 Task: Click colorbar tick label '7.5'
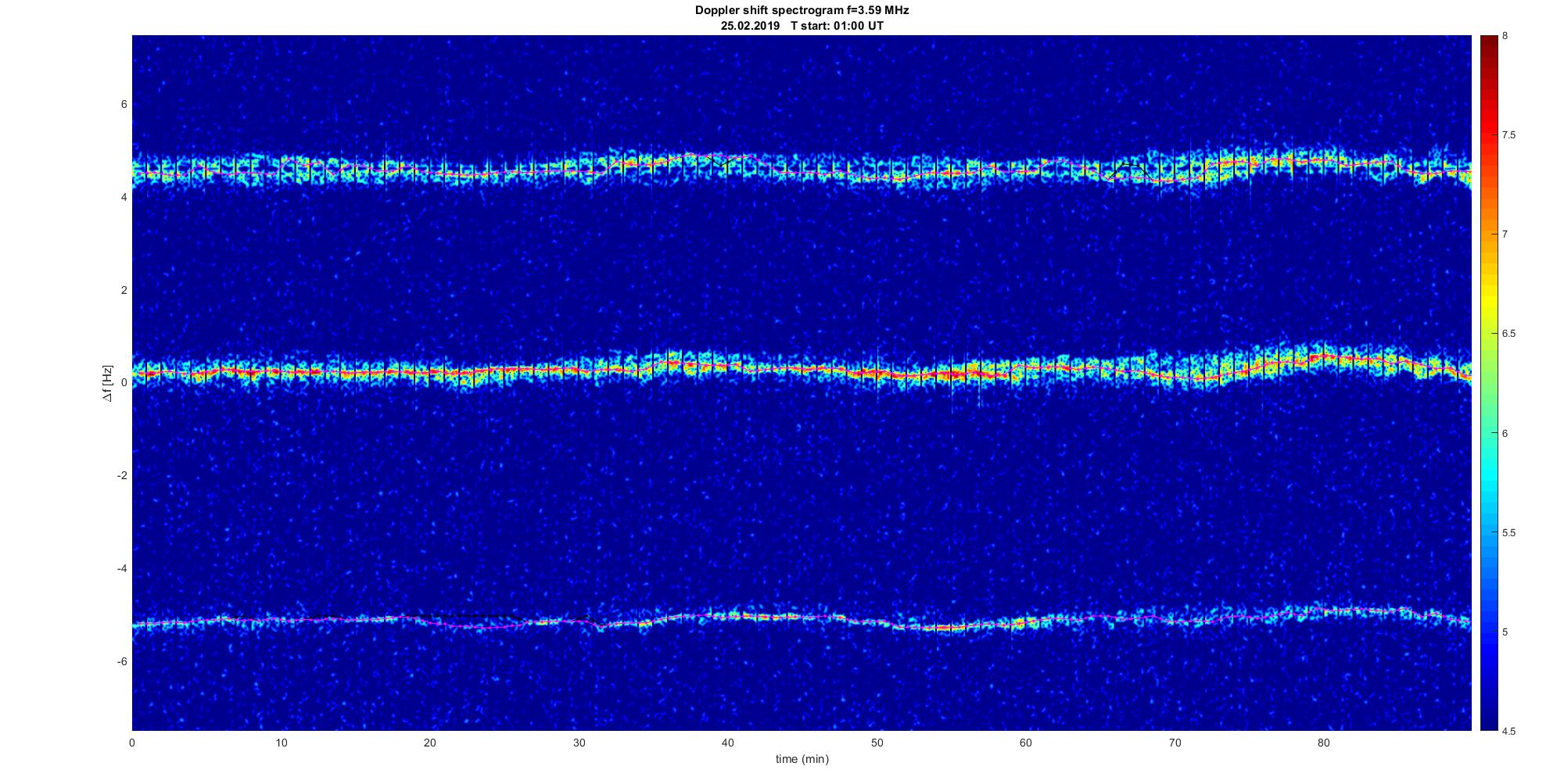point(1508,135)
